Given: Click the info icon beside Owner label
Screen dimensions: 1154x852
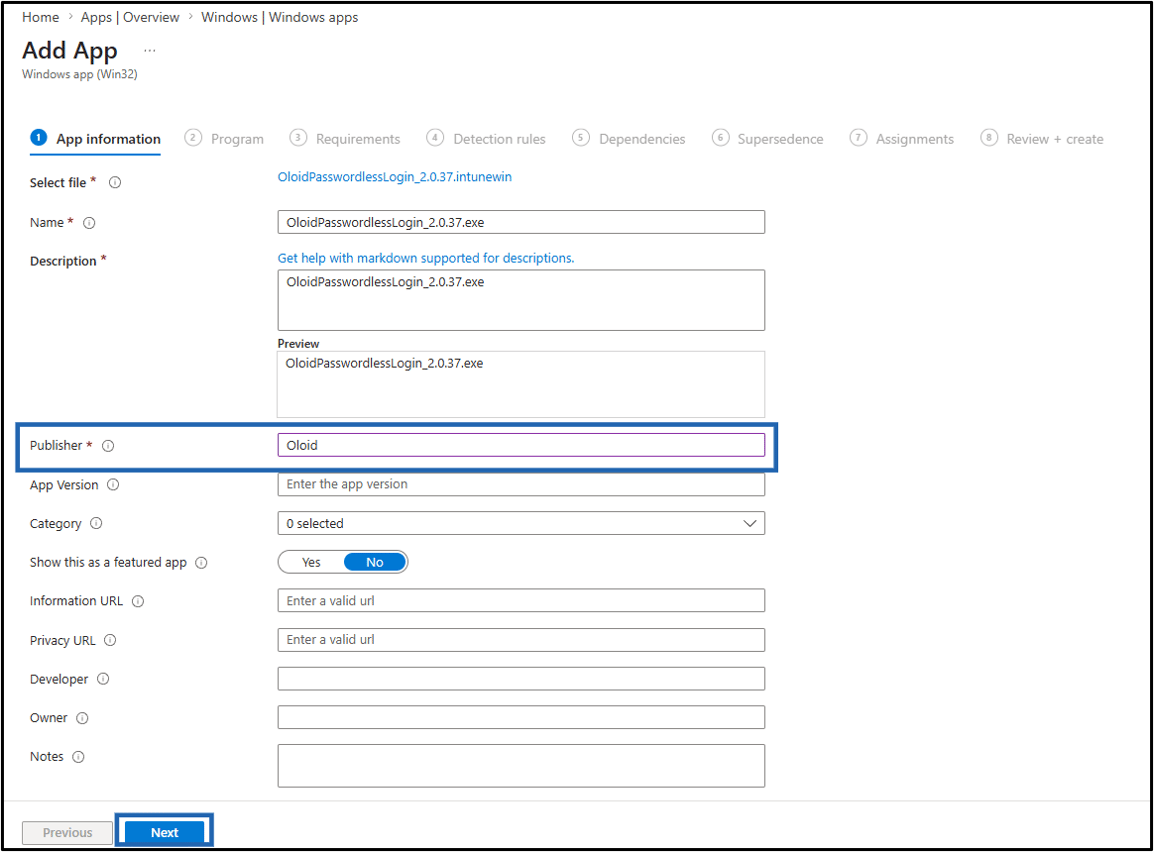Looking at the screenshot, I should click(x=82, y=718).
